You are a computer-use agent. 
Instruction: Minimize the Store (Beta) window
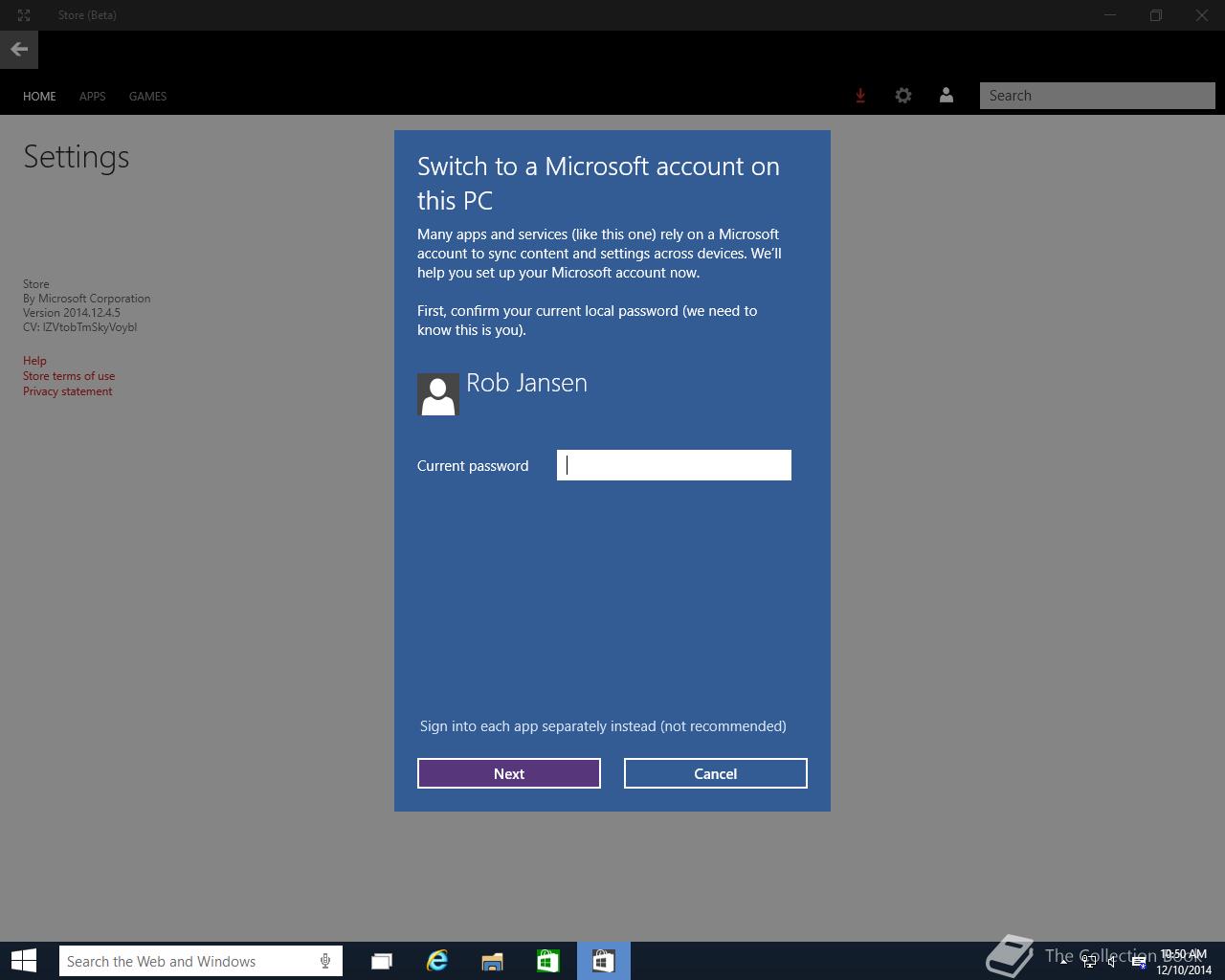pos(1110,15)
